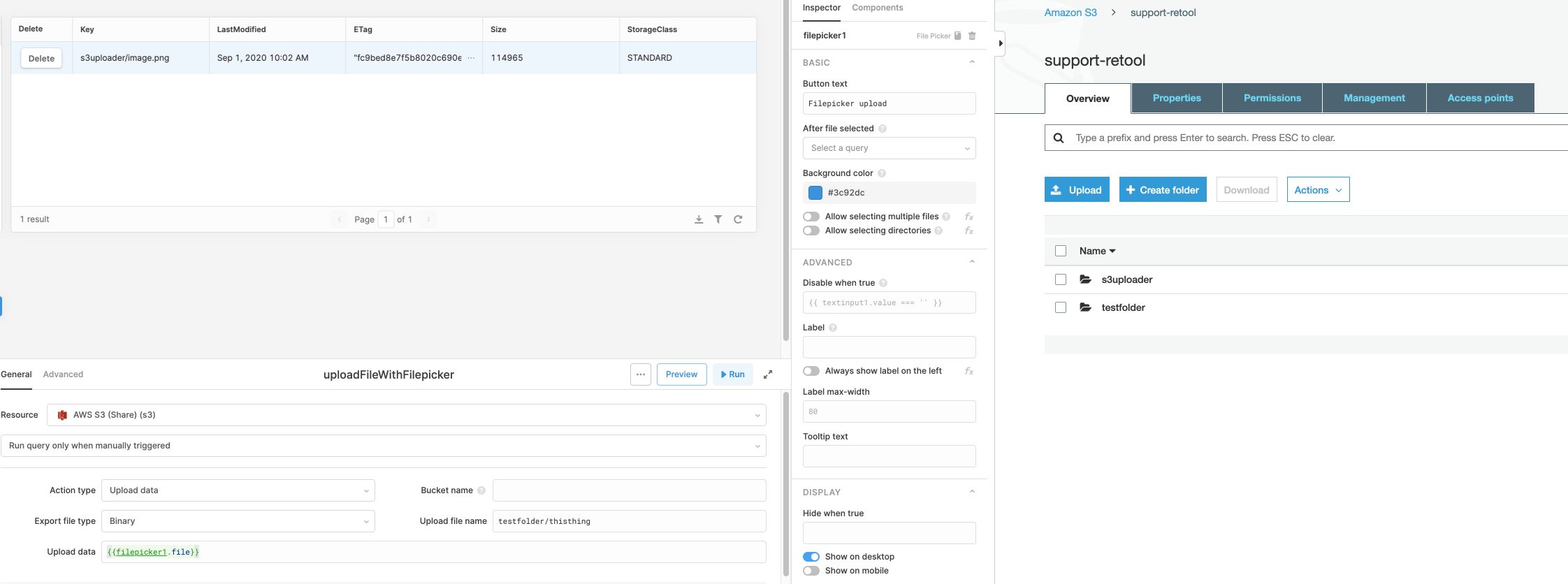Click the Upload file name field

coord(630,521)
